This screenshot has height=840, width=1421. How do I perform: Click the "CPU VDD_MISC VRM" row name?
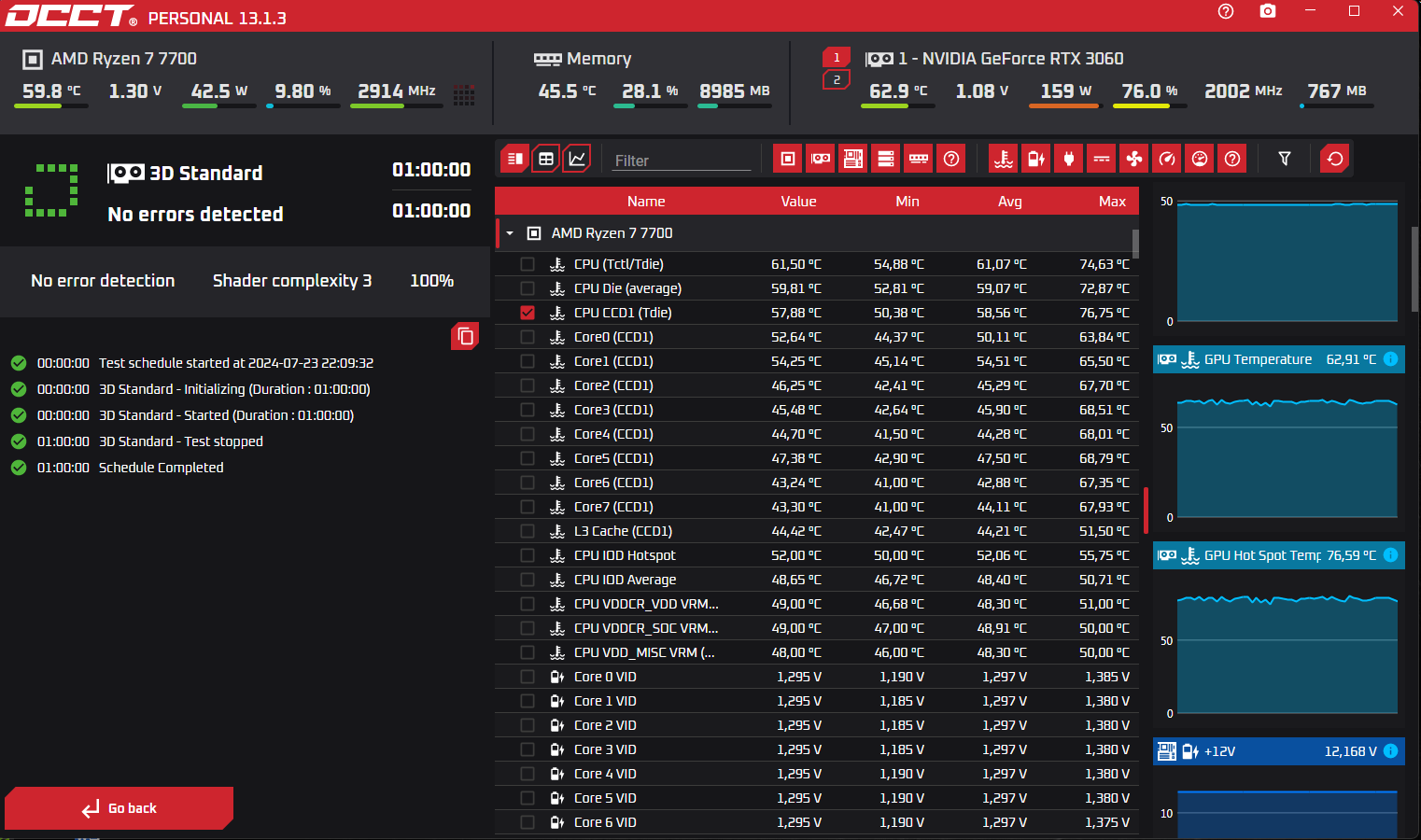point(644,652)
